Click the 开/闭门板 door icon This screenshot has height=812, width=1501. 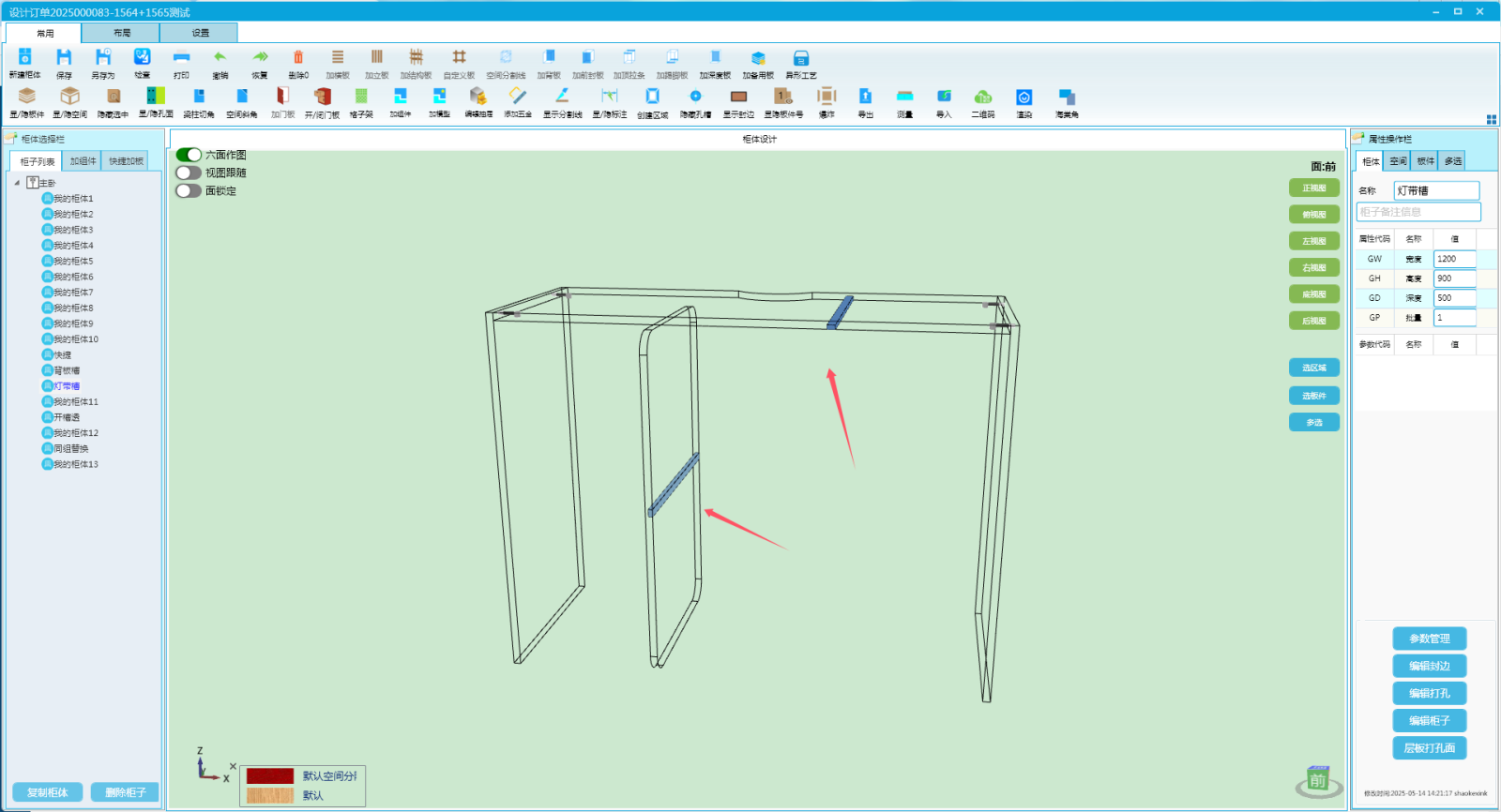(323, 97)
